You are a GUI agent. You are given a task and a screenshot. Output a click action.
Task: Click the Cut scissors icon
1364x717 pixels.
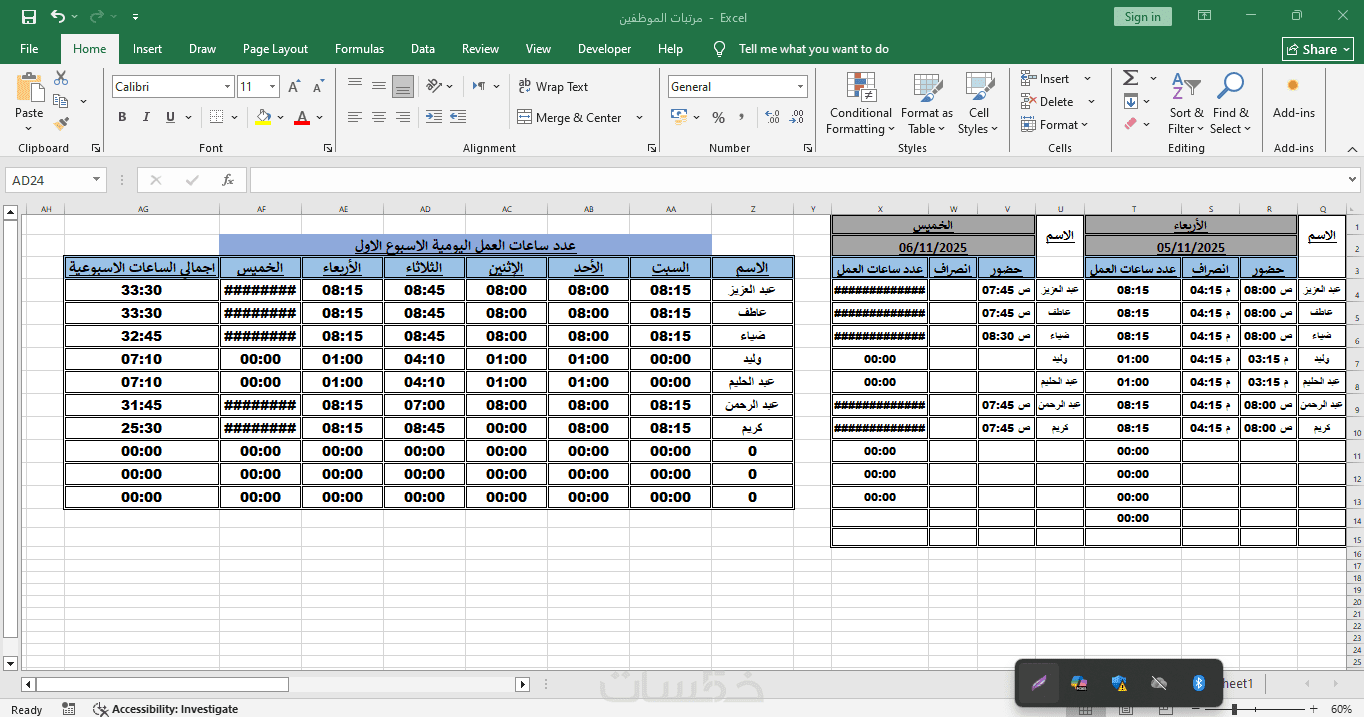61,78
